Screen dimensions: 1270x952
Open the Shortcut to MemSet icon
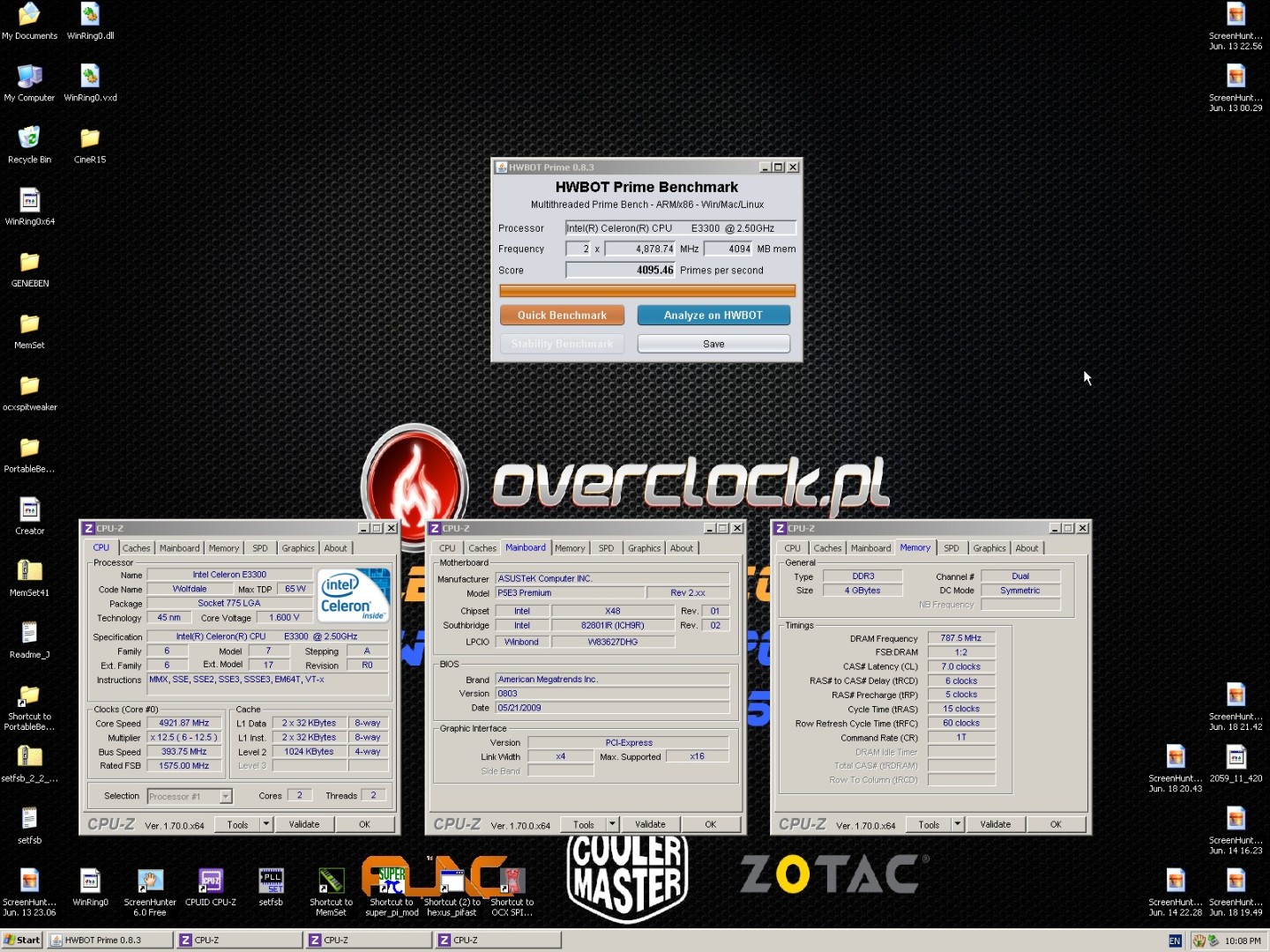point(331,892)
